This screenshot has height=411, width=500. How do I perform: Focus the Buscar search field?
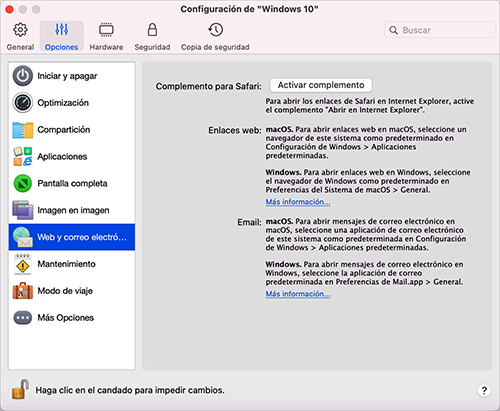point(440,30)
